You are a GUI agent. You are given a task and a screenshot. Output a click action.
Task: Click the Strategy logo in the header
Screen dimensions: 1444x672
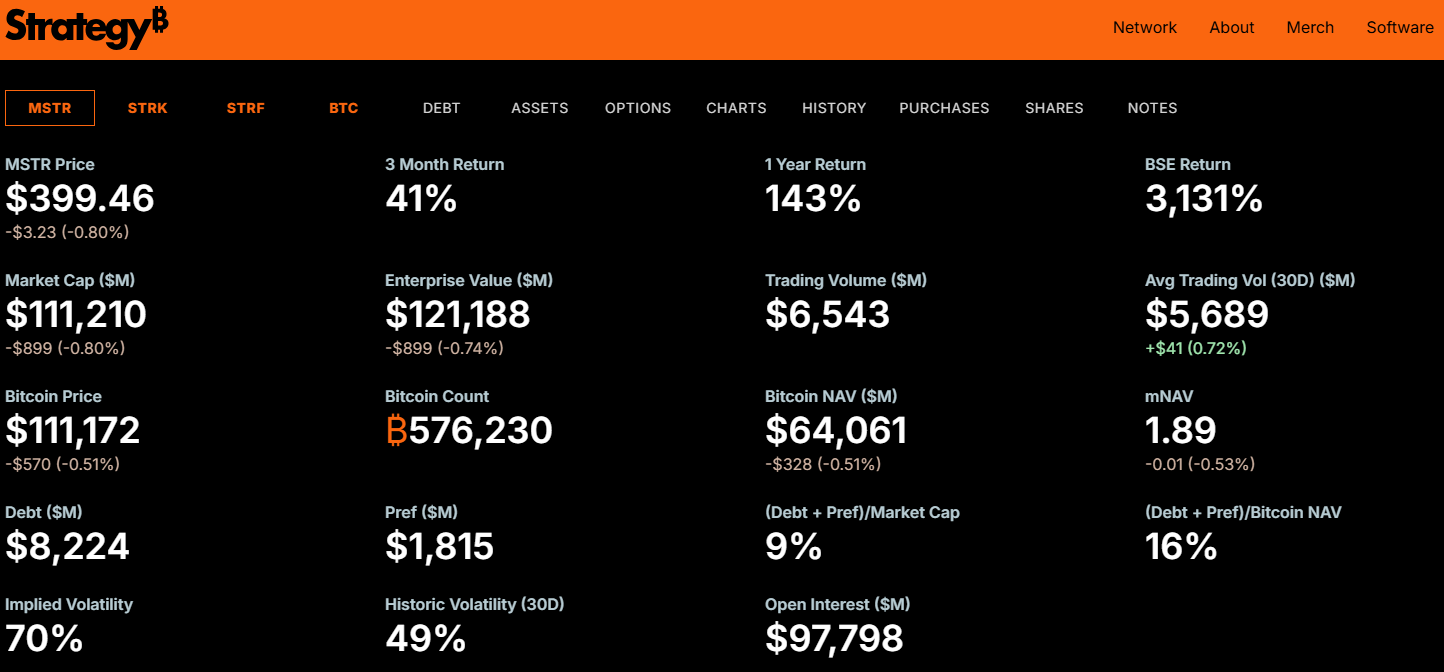(87, 28)
